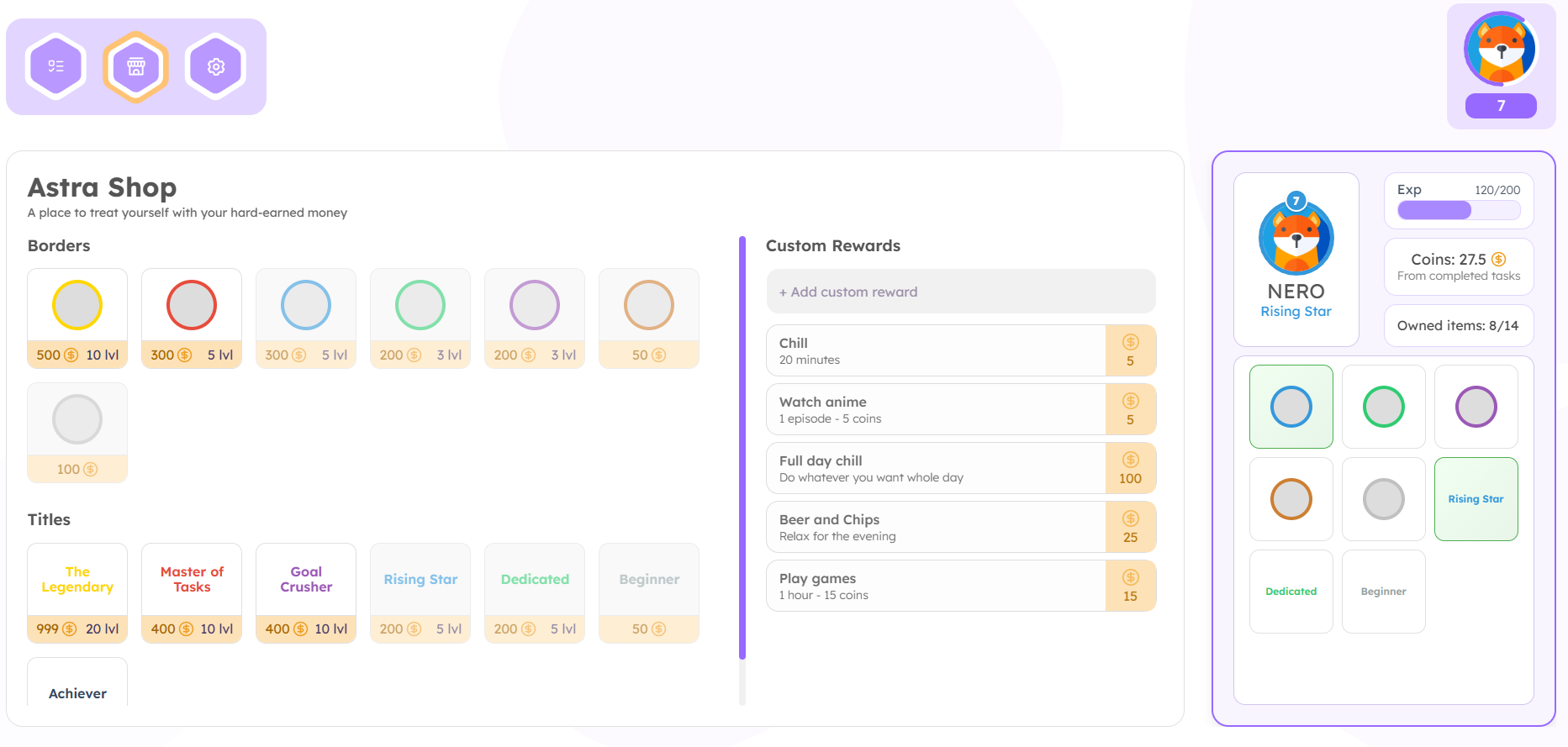Image resolution: width=1568 pixels, height=747 pixels.
Task: Click the shop panel vertical scrollbar
Action: pyautogui.click(x=742, y=448)
